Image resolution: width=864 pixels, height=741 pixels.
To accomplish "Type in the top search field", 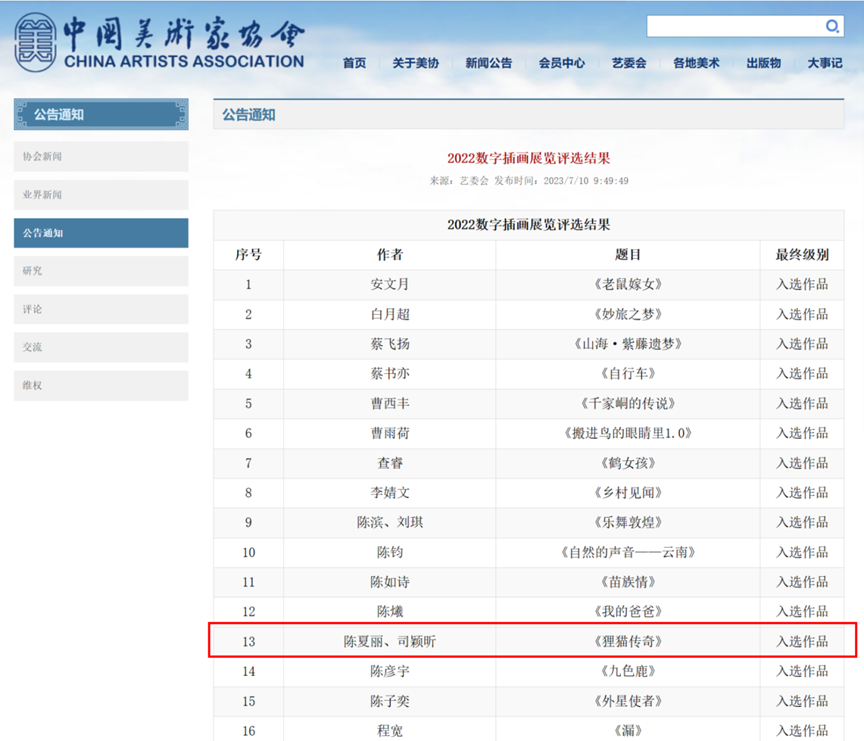I will [x=735, y=26].
